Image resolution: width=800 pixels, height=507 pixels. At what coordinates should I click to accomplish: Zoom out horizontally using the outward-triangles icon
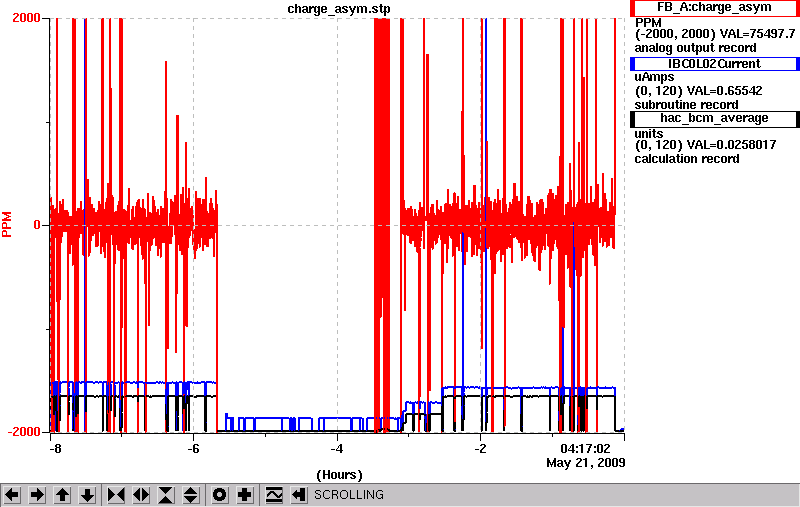pos(141,495)
